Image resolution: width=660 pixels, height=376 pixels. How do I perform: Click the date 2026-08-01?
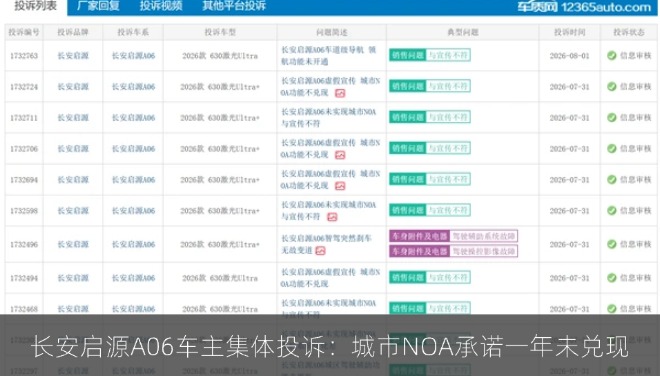click(570, 56)
